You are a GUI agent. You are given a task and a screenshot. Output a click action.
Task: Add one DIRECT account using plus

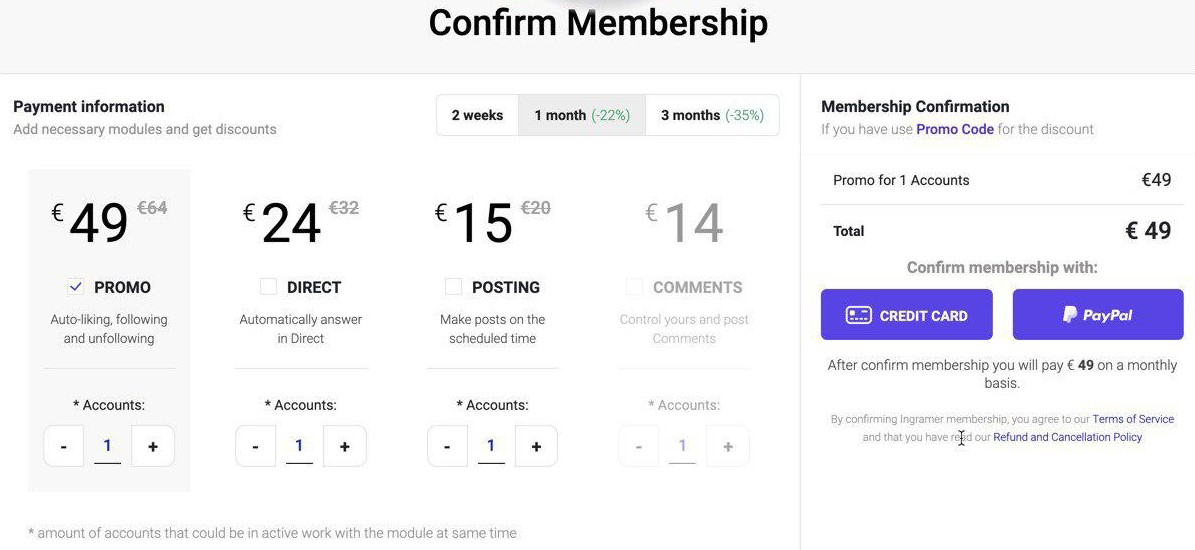pos(344,446)
